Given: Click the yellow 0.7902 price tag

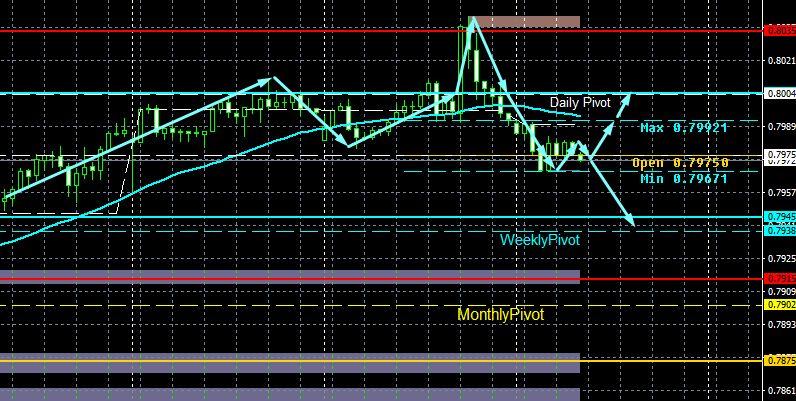Looking at the screenshot, I should tap(780, 305).
